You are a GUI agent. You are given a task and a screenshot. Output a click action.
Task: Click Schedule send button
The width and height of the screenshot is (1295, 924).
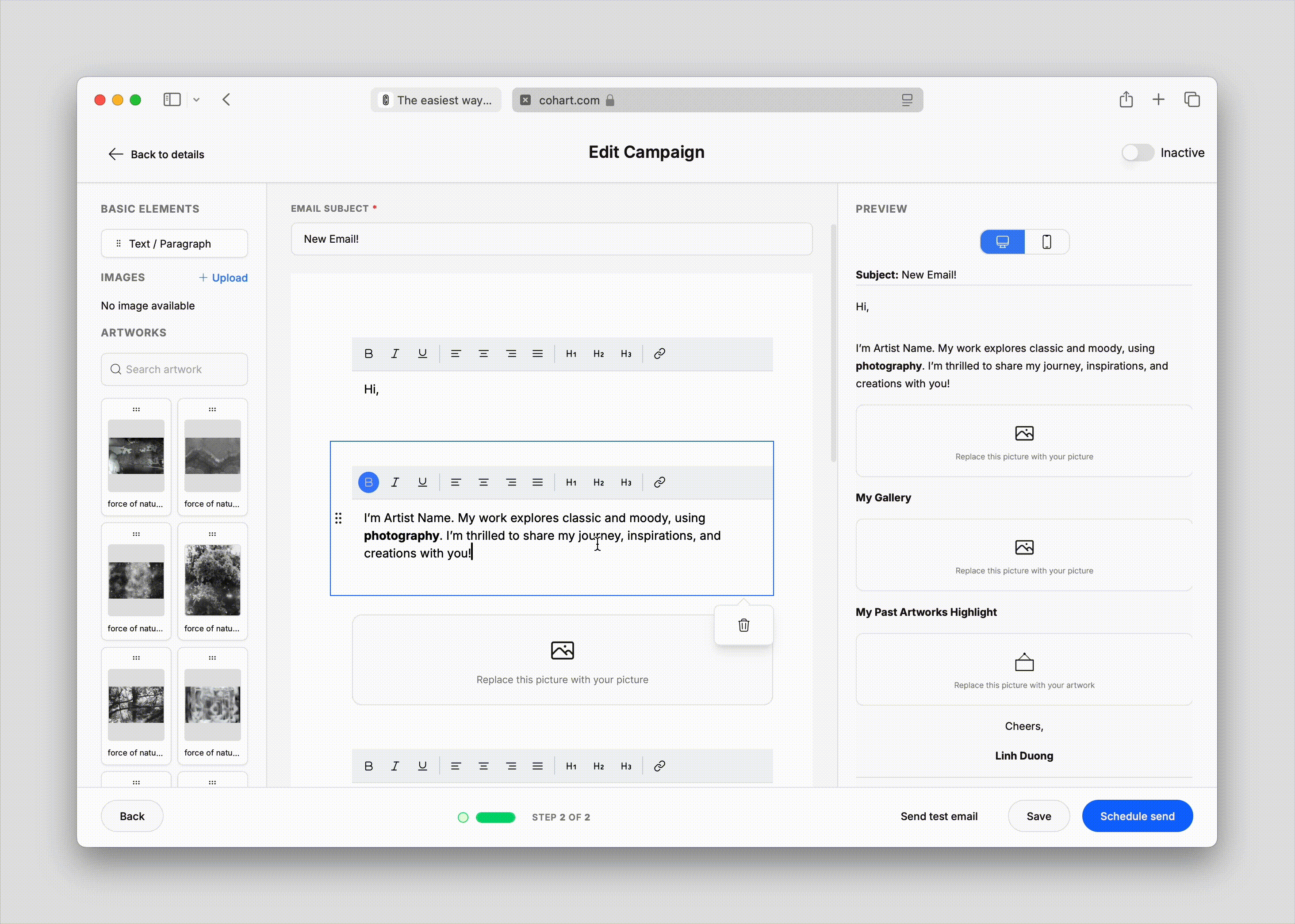click(1137, 817)
